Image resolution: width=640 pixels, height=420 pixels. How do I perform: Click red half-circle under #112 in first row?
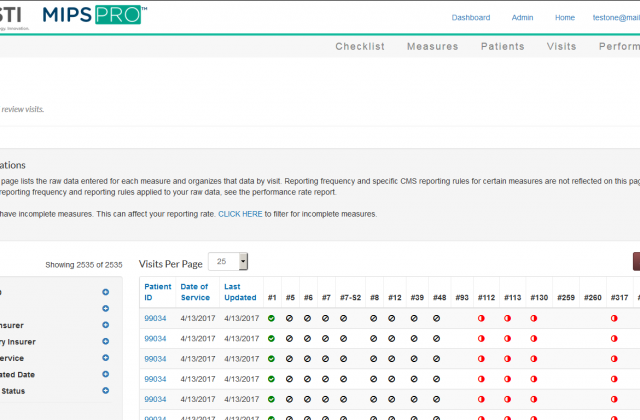482,317
